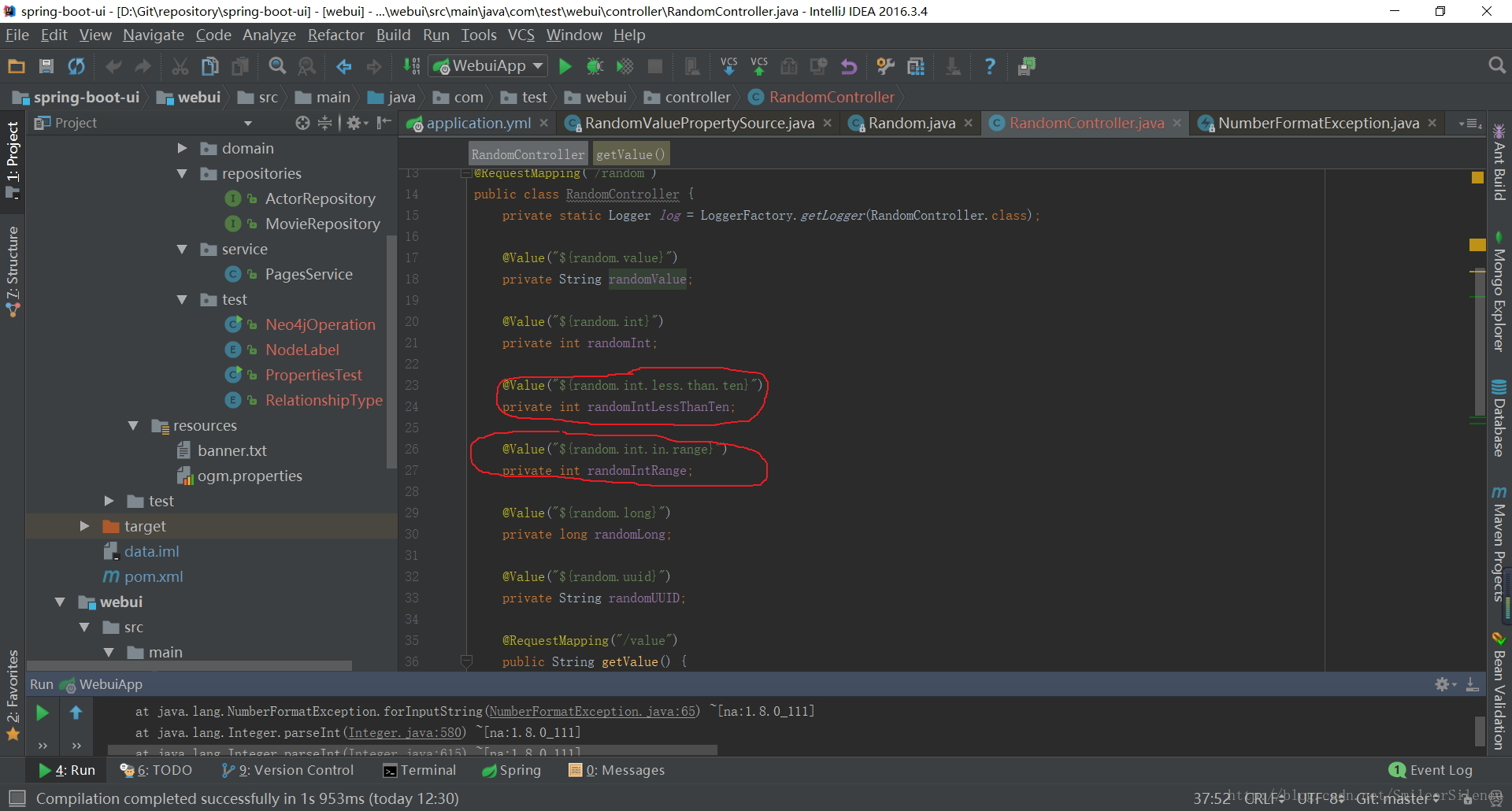The height and width of the screenshot is (811, 1512).
Task: Select getValue() breadcrumb in editor
Action: click(x=631, y=154)
